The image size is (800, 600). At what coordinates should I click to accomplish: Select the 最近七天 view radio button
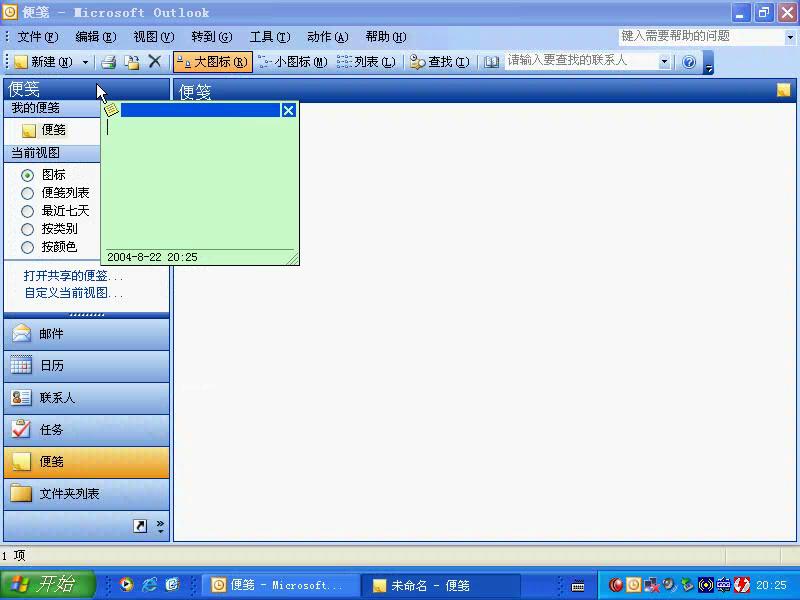point(28,211)
